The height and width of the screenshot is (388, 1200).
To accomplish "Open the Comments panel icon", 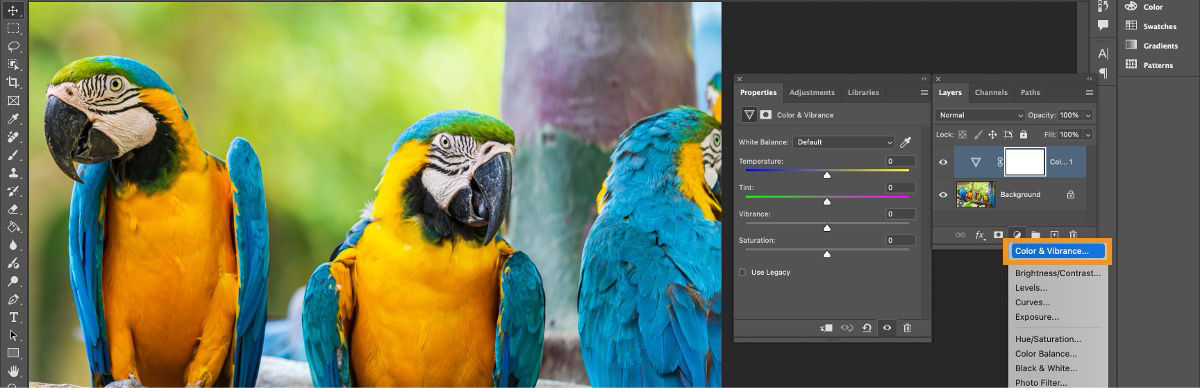I will 1103,26.
